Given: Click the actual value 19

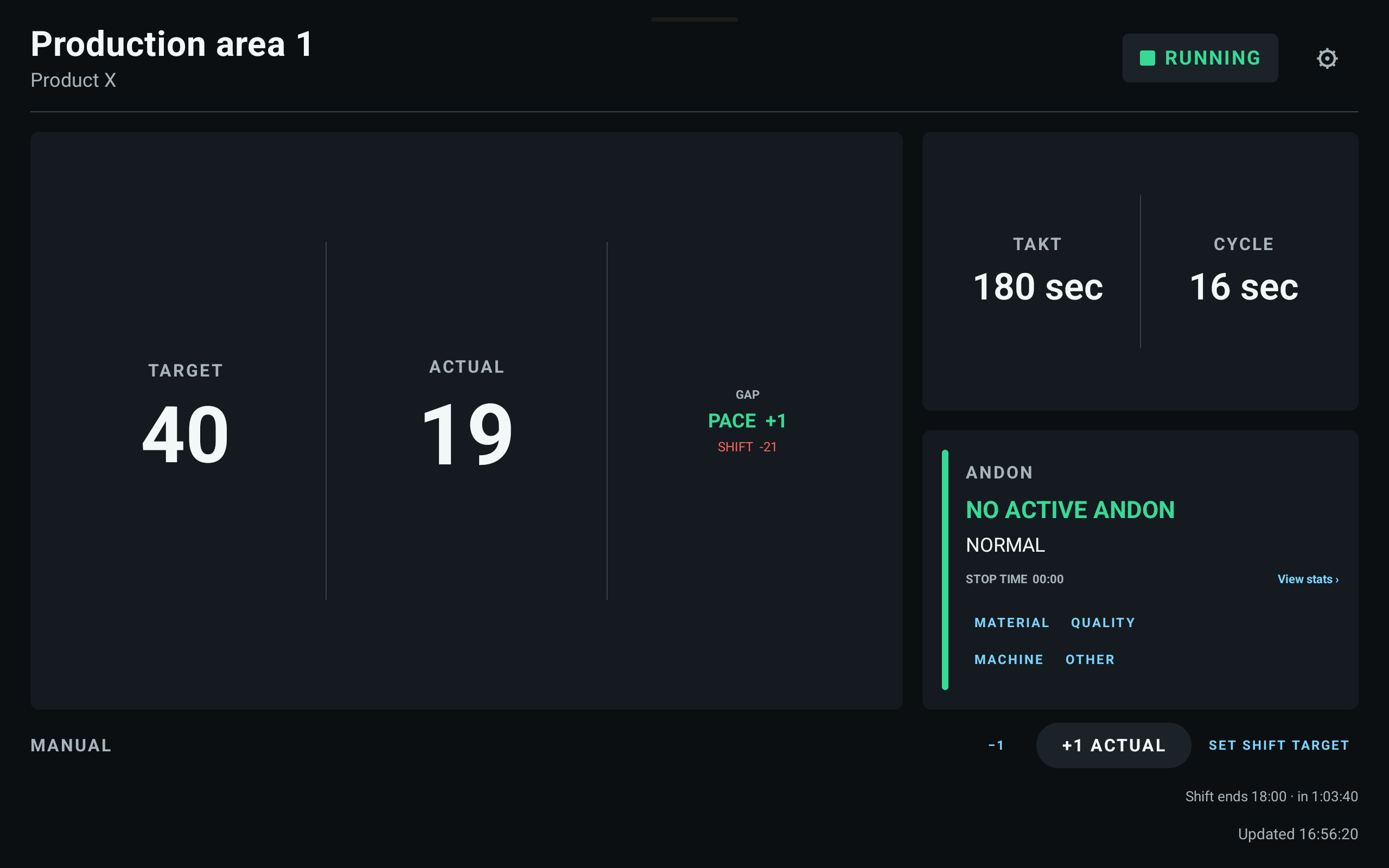Looking at the screenshot, I should click(x=467, y=433).
